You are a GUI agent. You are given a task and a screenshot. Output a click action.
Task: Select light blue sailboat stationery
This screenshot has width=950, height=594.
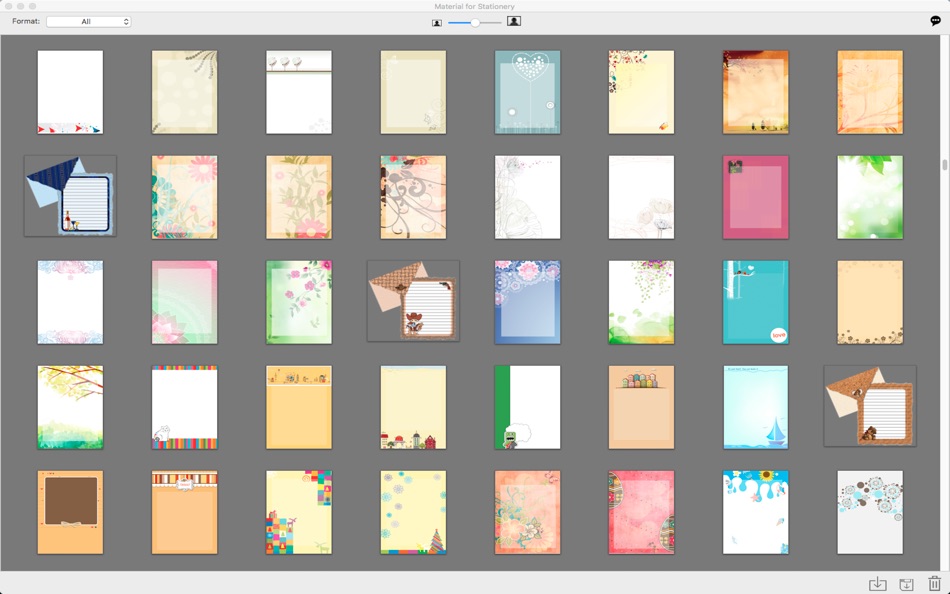click(x=756, y=407)
